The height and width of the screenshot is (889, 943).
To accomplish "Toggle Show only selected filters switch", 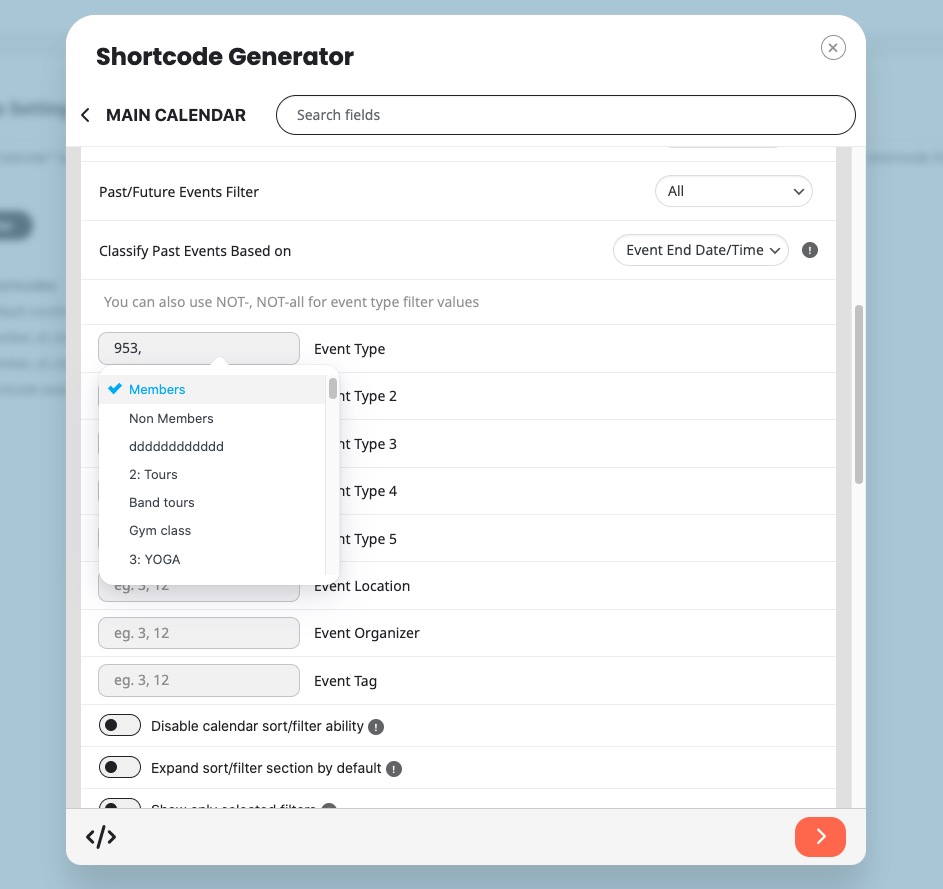I will (119, 805).
